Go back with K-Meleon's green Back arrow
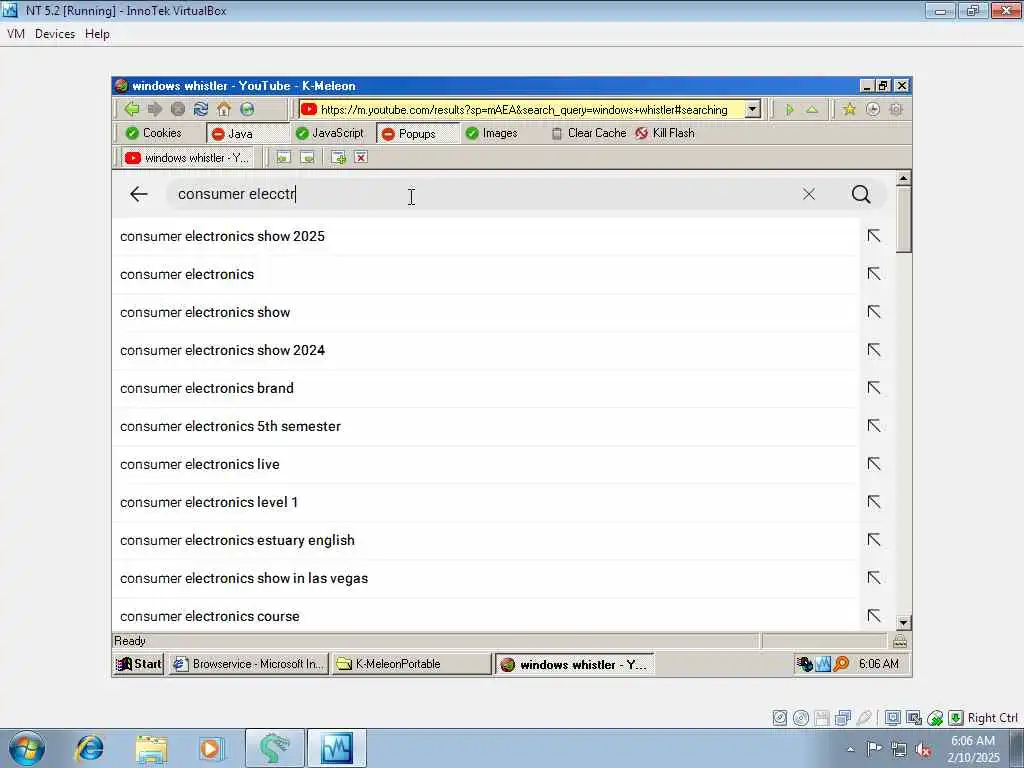This screenshot has width=1024, height=768. (x=132, y=109)
